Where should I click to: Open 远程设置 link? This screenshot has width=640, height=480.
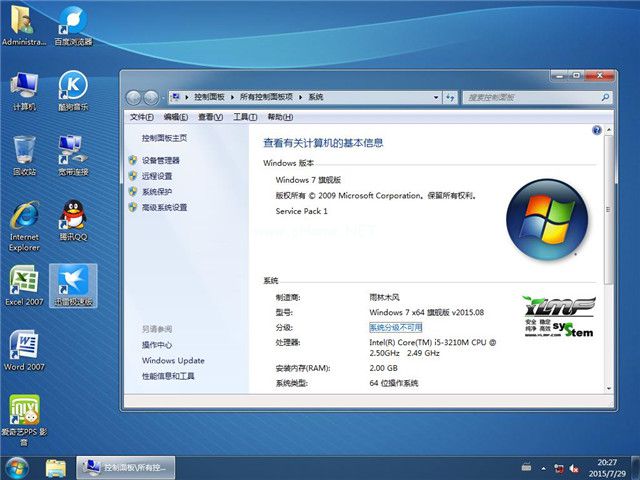coord(157,176)
